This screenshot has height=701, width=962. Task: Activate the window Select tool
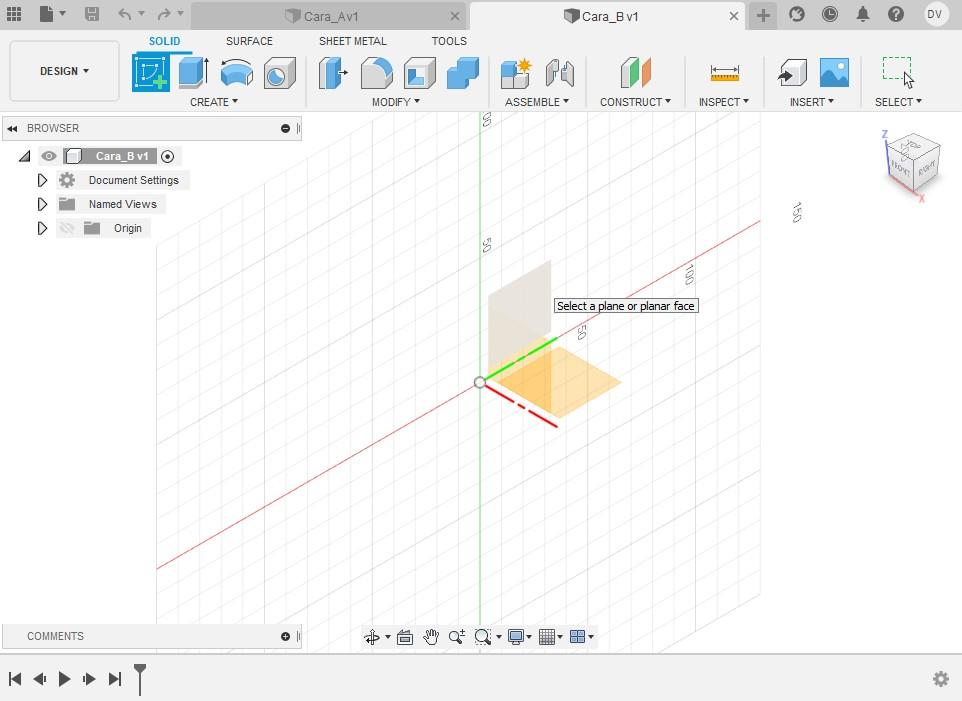pyautogui.click(x=898, y=72)
